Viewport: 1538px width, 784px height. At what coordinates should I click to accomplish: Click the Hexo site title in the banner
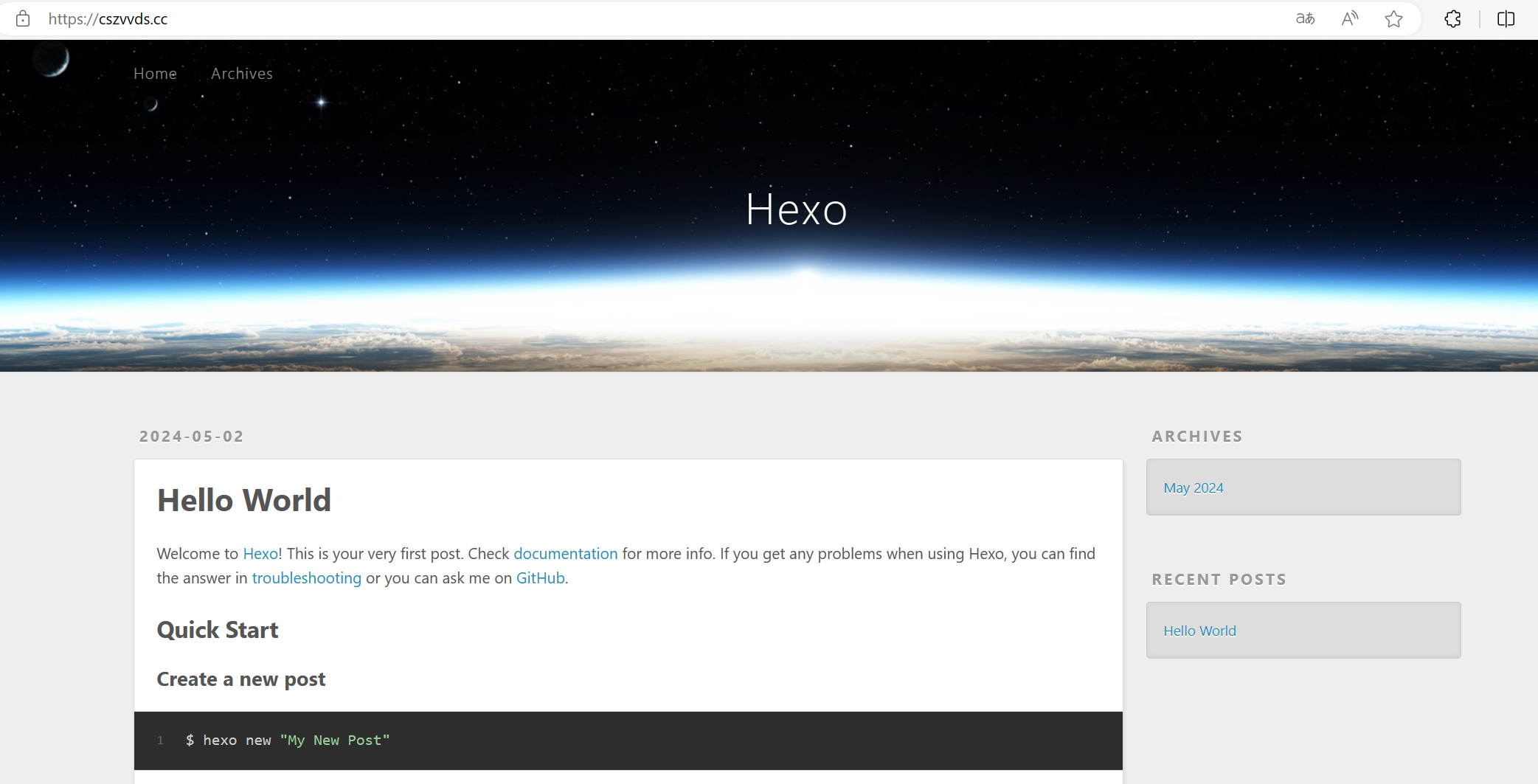click(796, 209)
